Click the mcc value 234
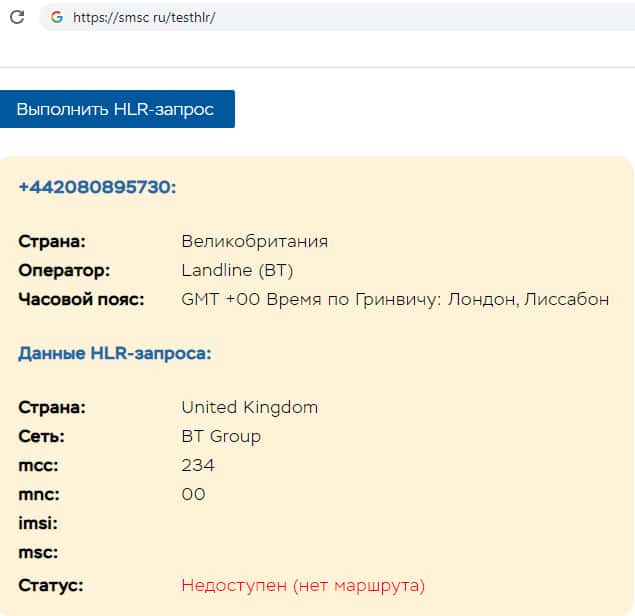The width and height of the screenshot is (635, 616). [x=198, y=465]
